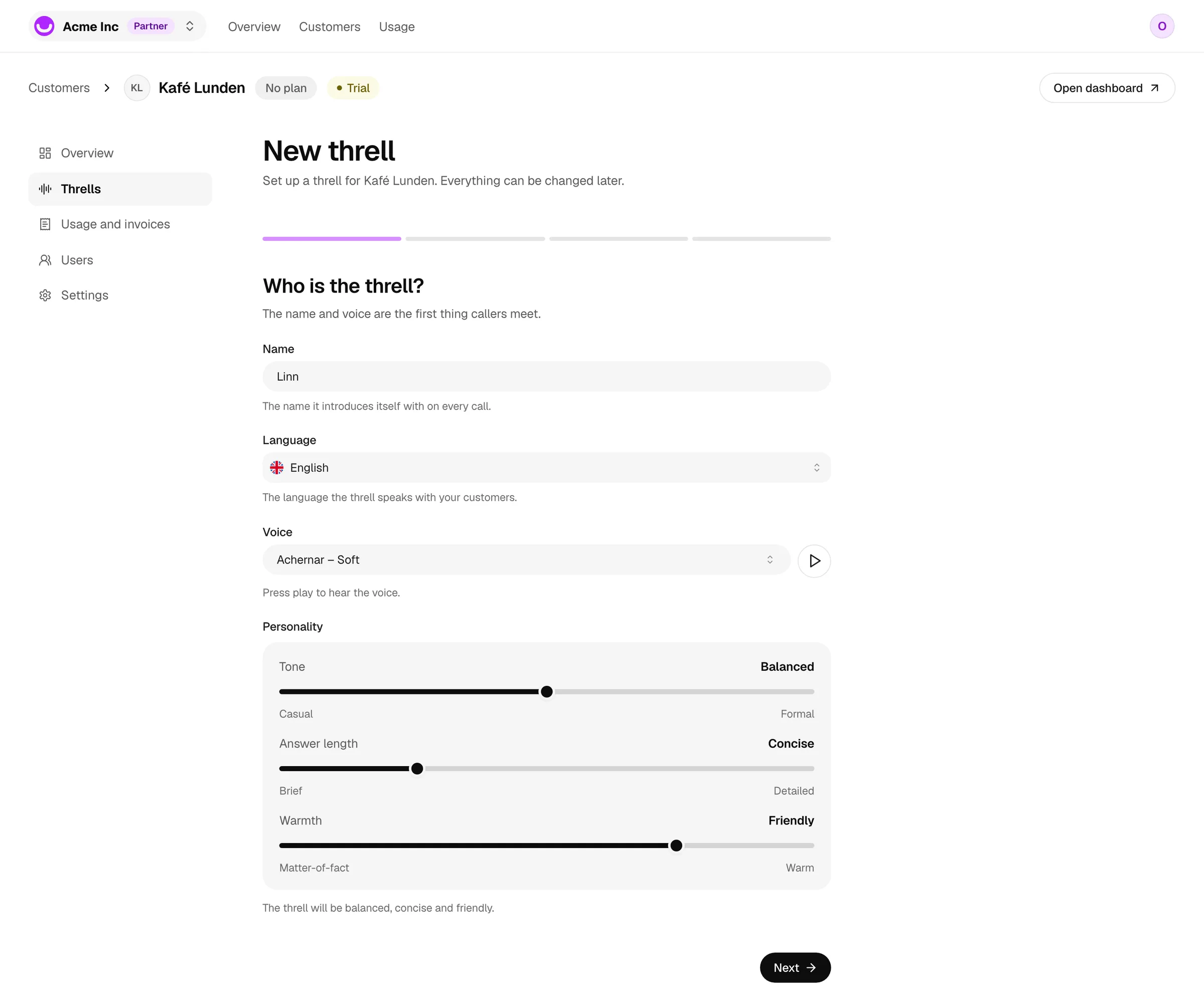This screenshot has width=1204, height=997.
Task: Click the Thrells waveform icon
Action: point(45,189)
